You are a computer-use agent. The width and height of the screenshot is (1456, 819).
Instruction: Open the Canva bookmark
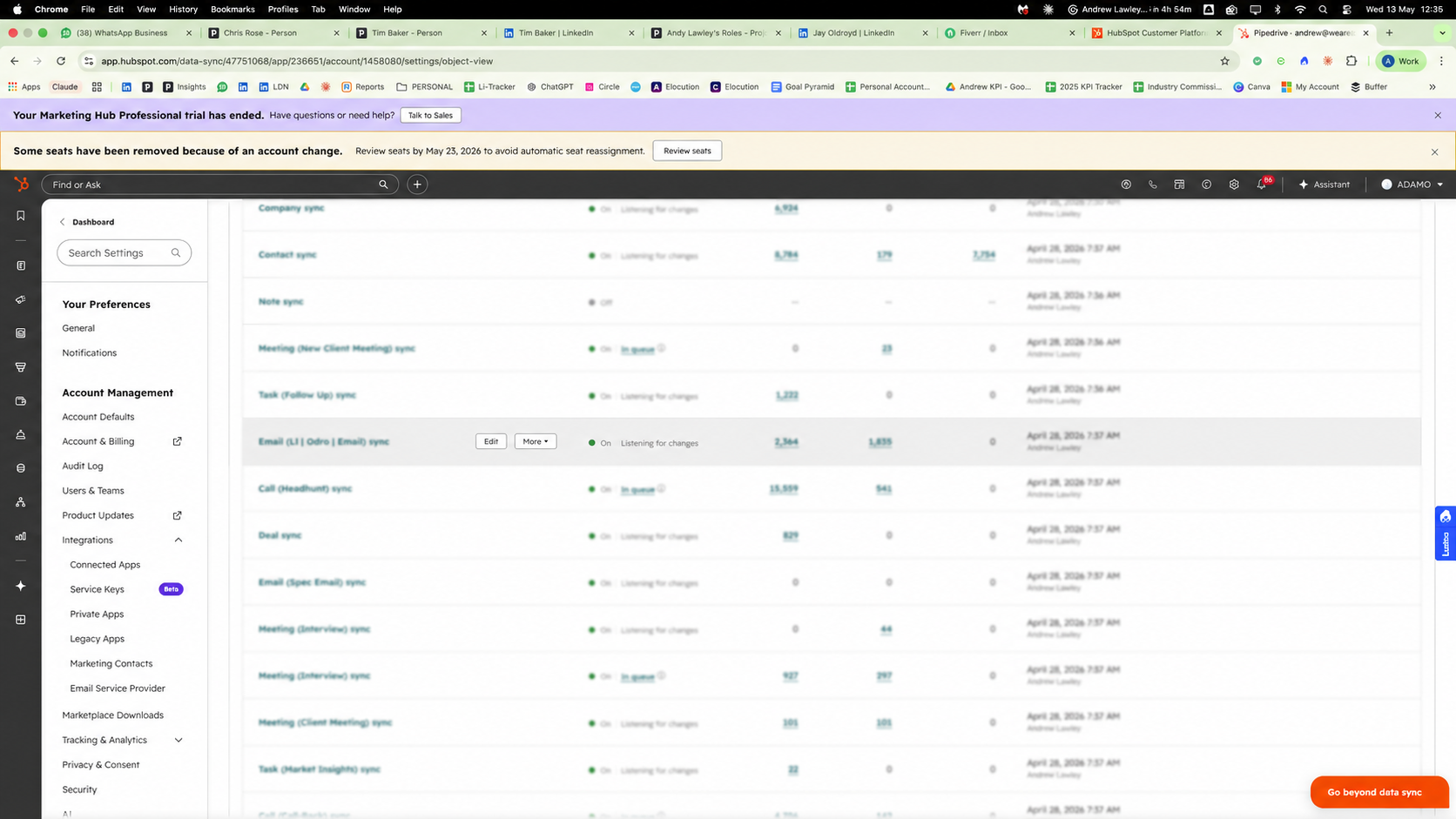(x=1251, y=87)
